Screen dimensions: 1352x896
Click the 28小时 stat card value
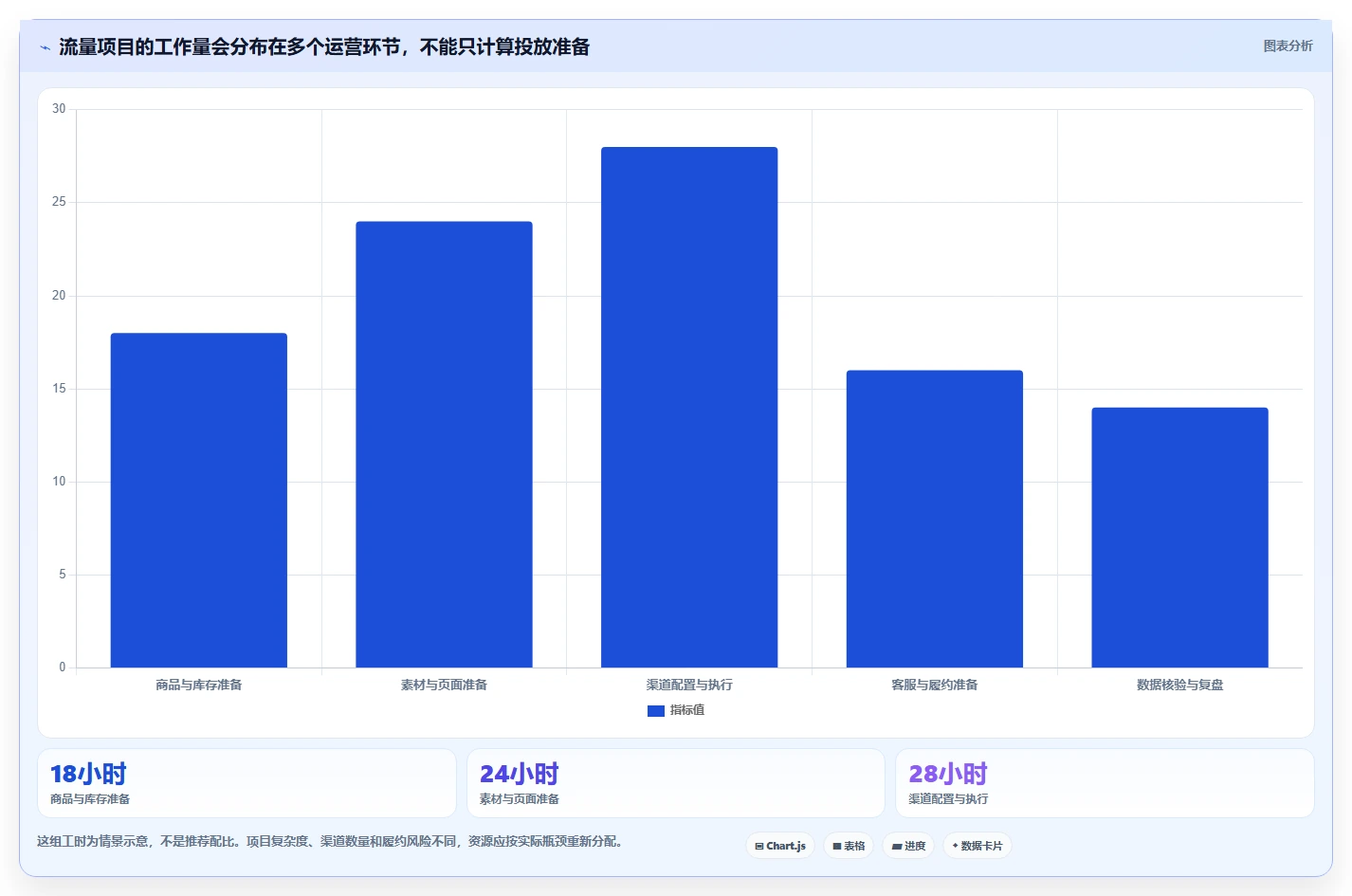pyautogui.click(x=948, y=774)
